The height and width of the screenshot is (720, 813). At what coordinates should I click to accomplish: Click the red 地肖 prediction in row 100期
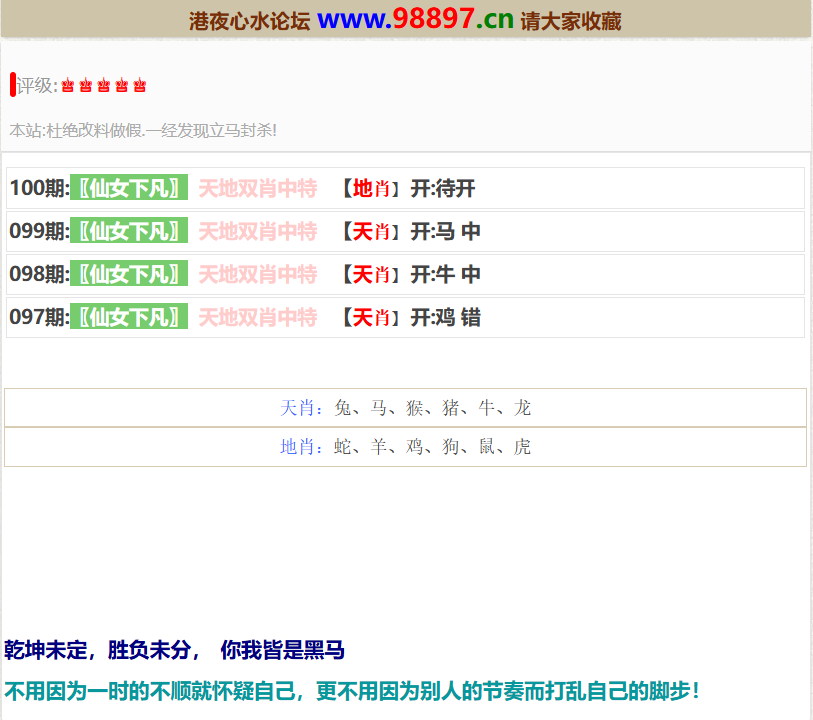pyautogui.click(x=371, y=188)
